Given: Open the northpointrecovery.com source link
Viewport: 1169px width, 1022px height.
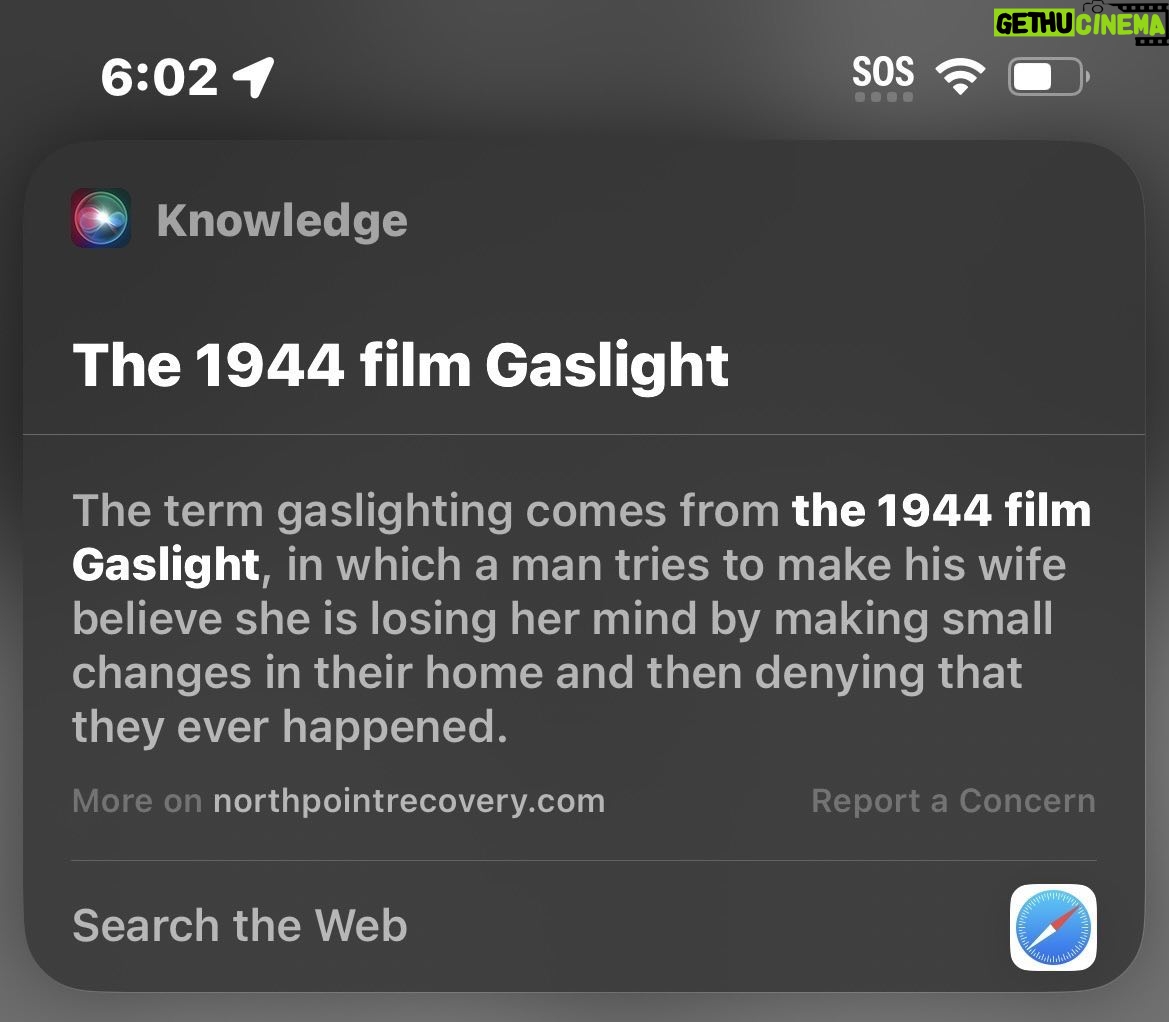Looking at the screenshot, I should [409, 801].
